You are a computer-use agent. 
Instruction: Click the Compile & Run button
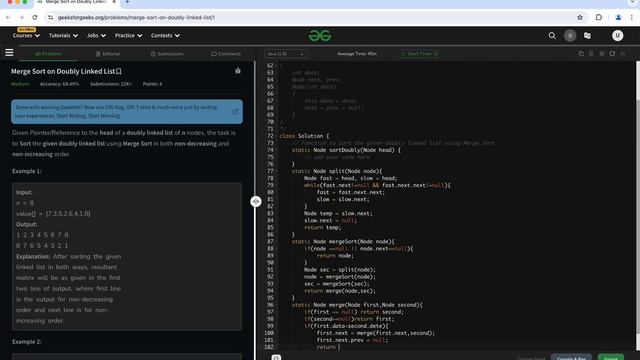(x=571, y=358)
